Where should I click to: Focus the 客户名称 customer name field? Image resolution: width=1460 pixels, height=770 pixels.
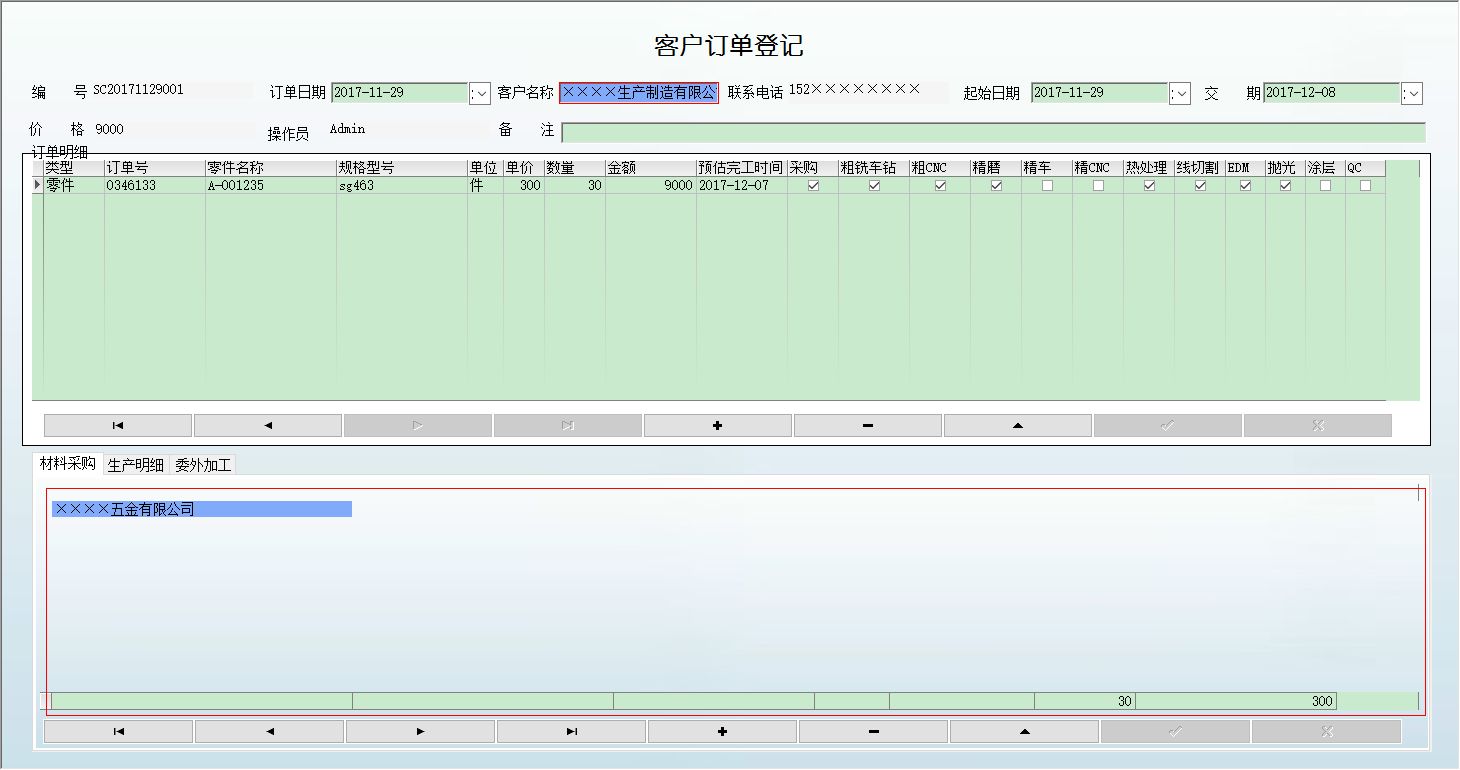tap(639, 93)
